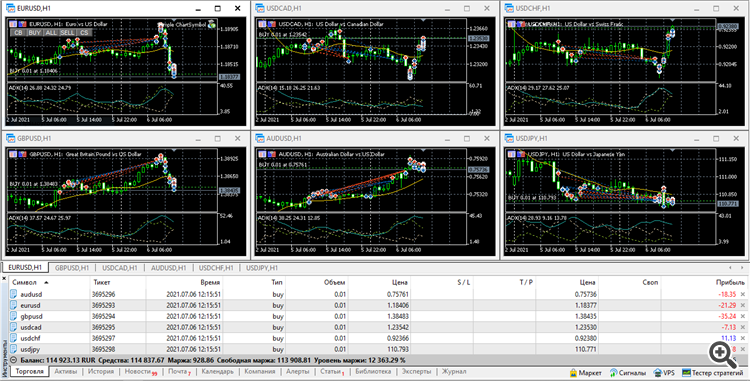750x381 pixels.
Task: Switch to the USDCHF,H1 chart tab
Action: click(216, 268)
